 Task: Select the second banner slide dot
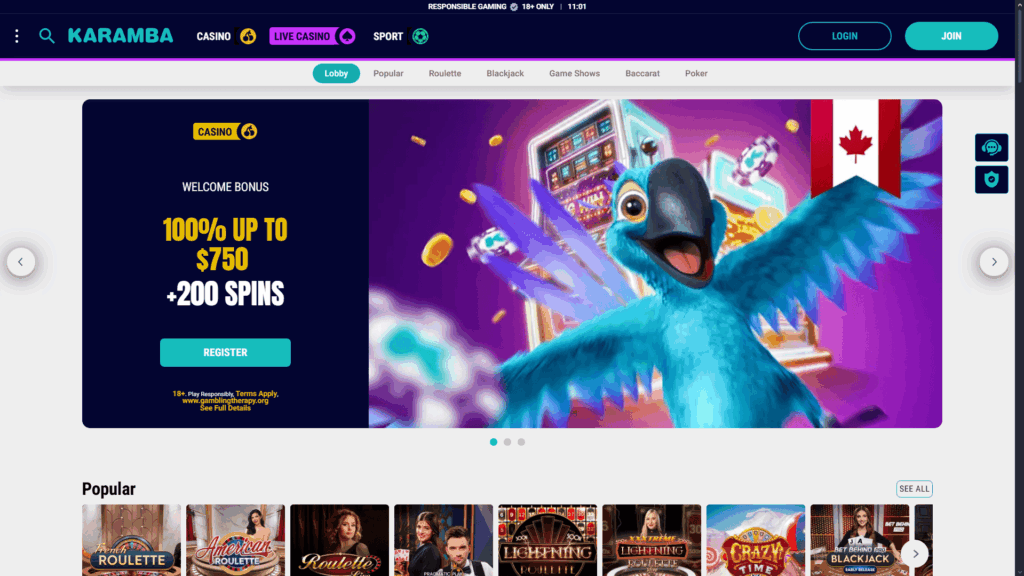(507, 442)
